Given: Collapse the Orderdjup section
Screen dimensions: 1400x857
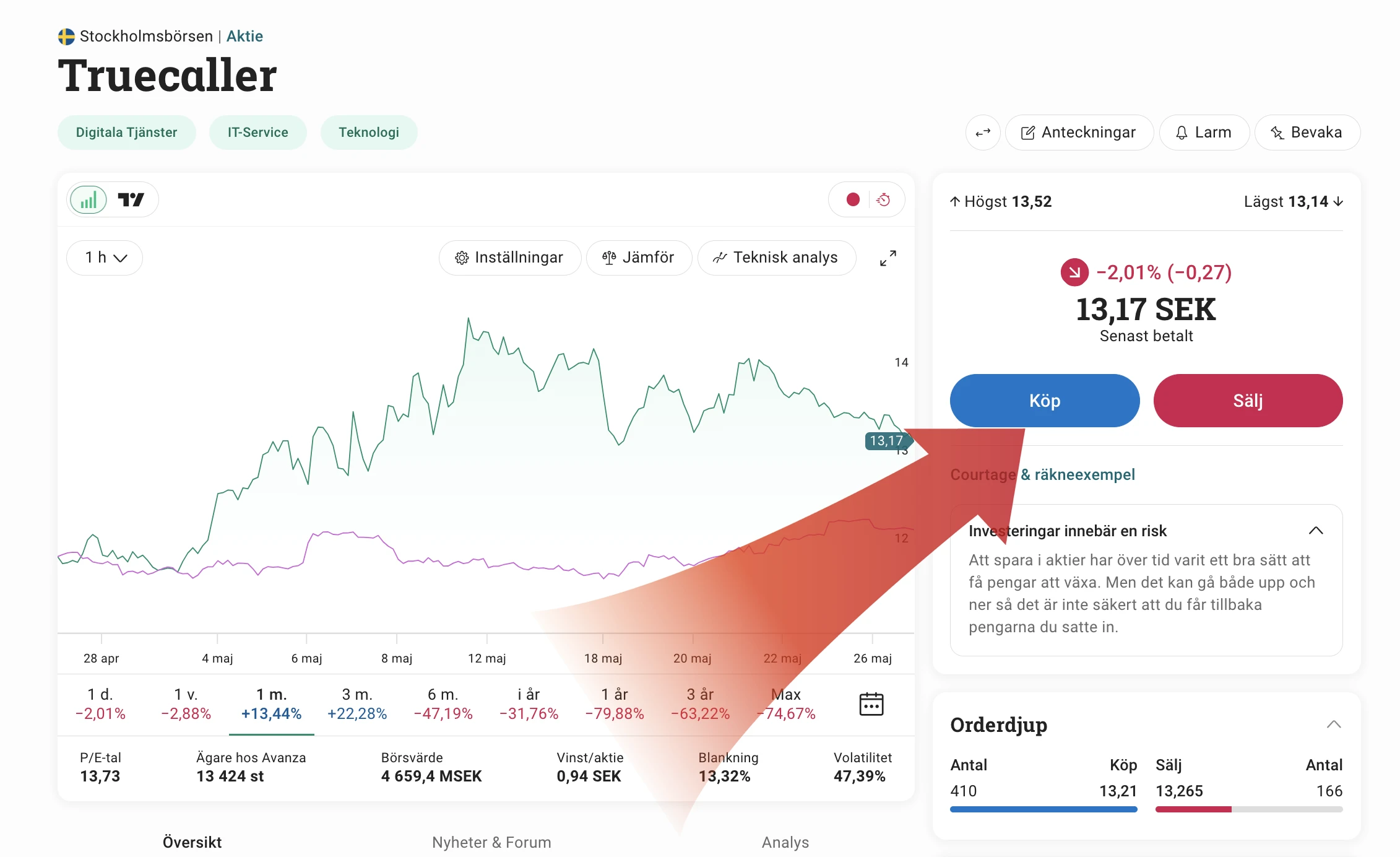Looking at the screenshot, I should click(1334, 724).
